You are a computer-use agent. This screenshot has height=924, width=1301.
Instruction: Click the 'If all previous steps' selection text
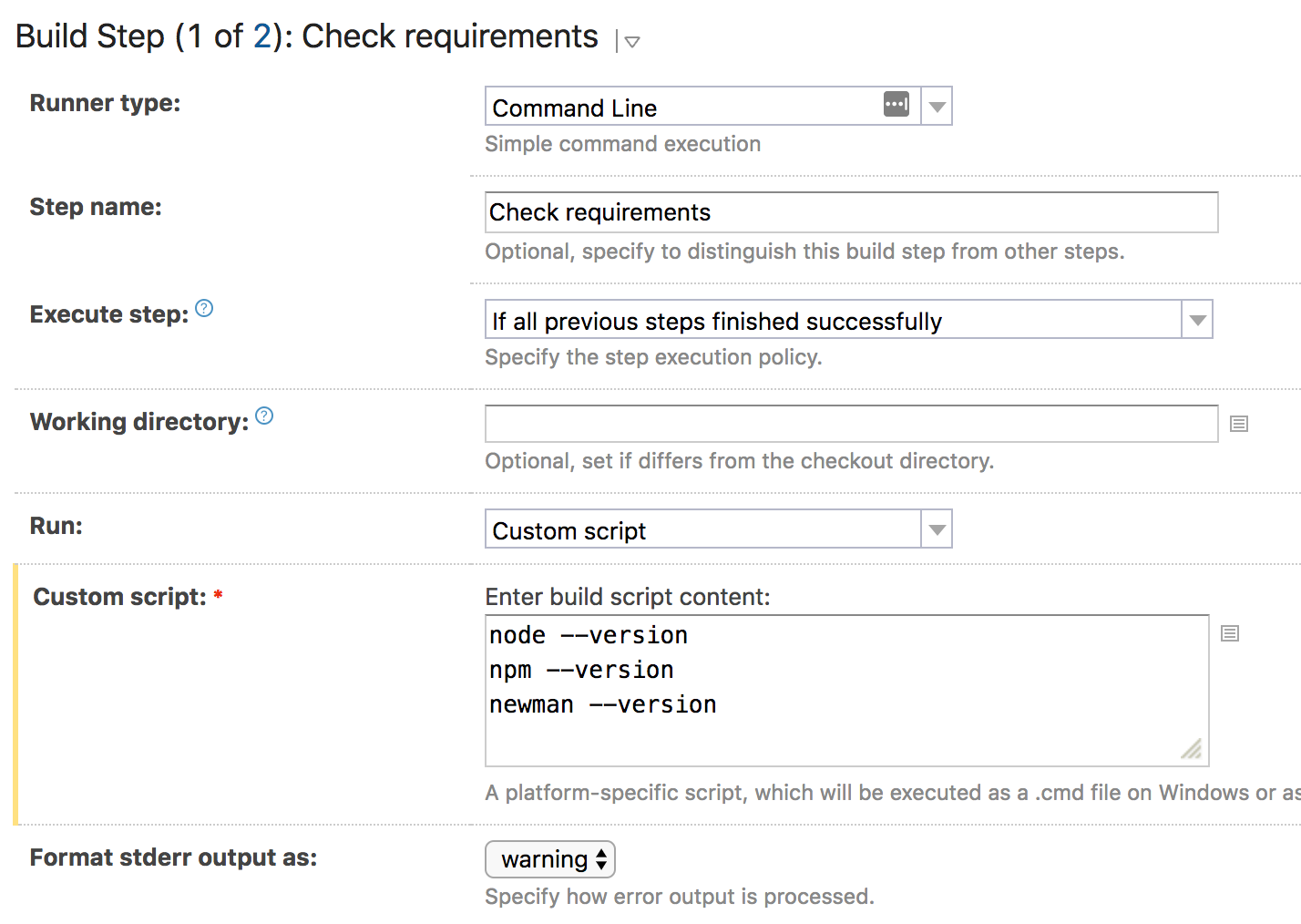pos(716,321)
